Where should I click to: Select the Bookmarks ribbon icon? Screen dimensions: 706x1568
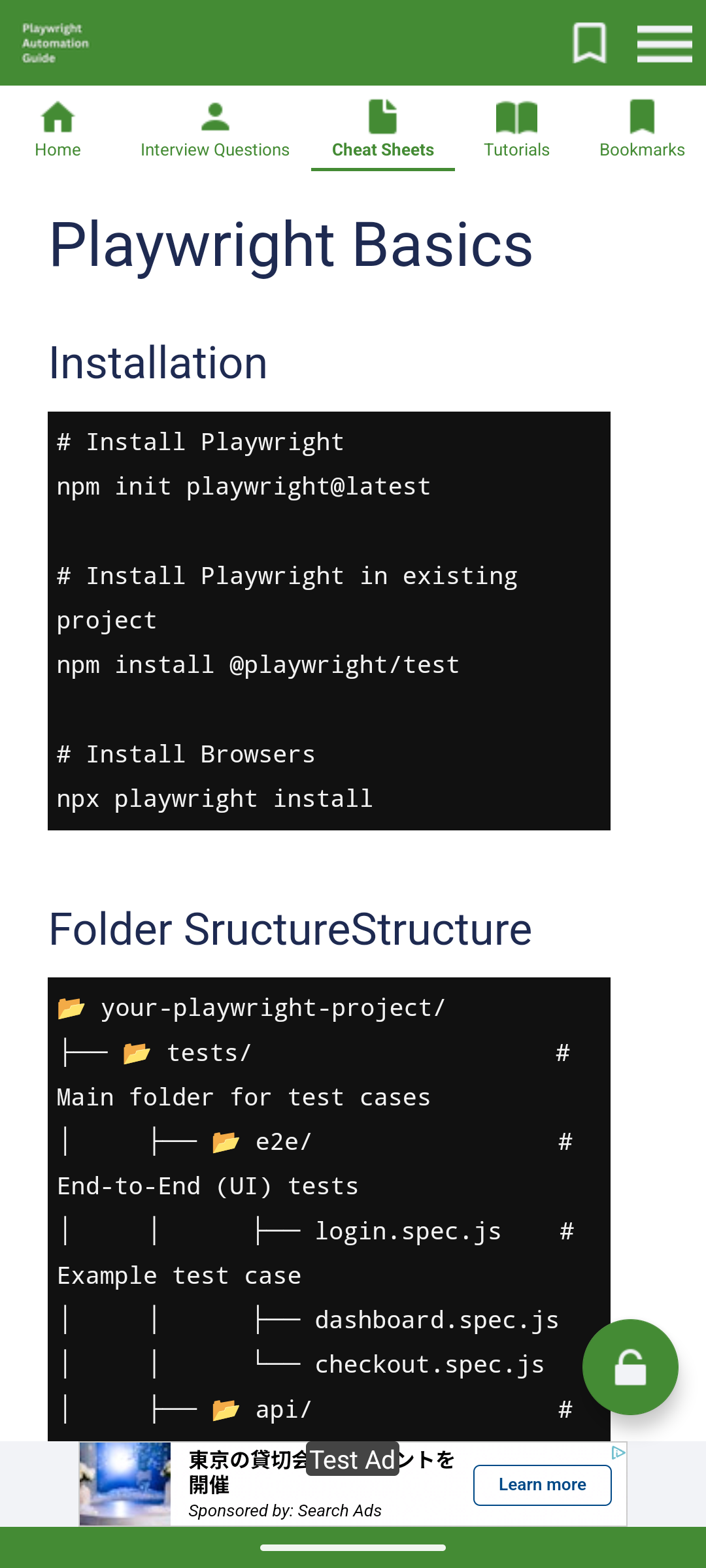641,116
